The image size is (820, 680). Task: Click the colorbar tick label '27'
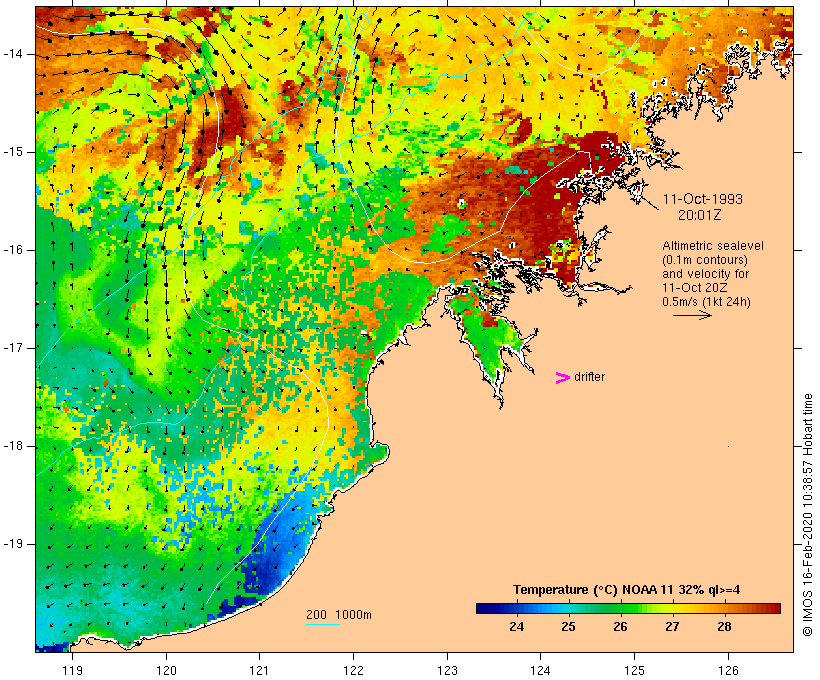(672, 626)
